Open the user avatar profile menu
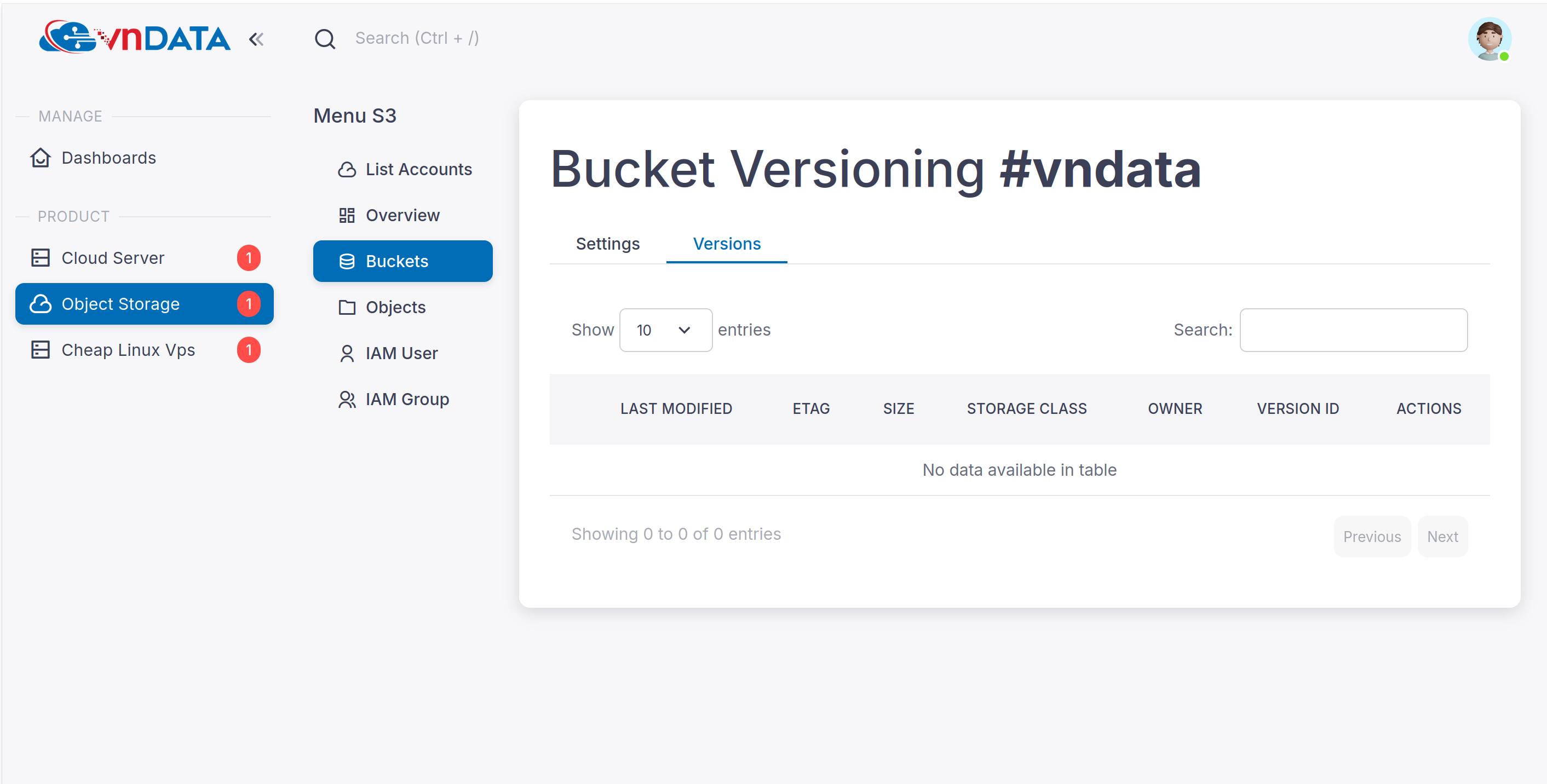 click(1489, 39)
